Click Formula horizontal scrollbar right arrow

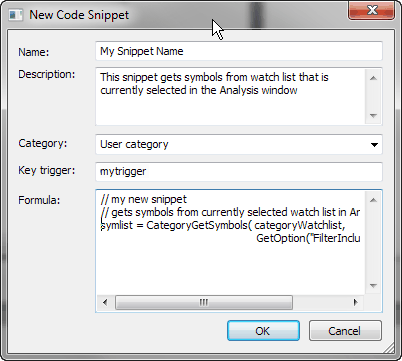pyautogui.click(x=356, y=303)
